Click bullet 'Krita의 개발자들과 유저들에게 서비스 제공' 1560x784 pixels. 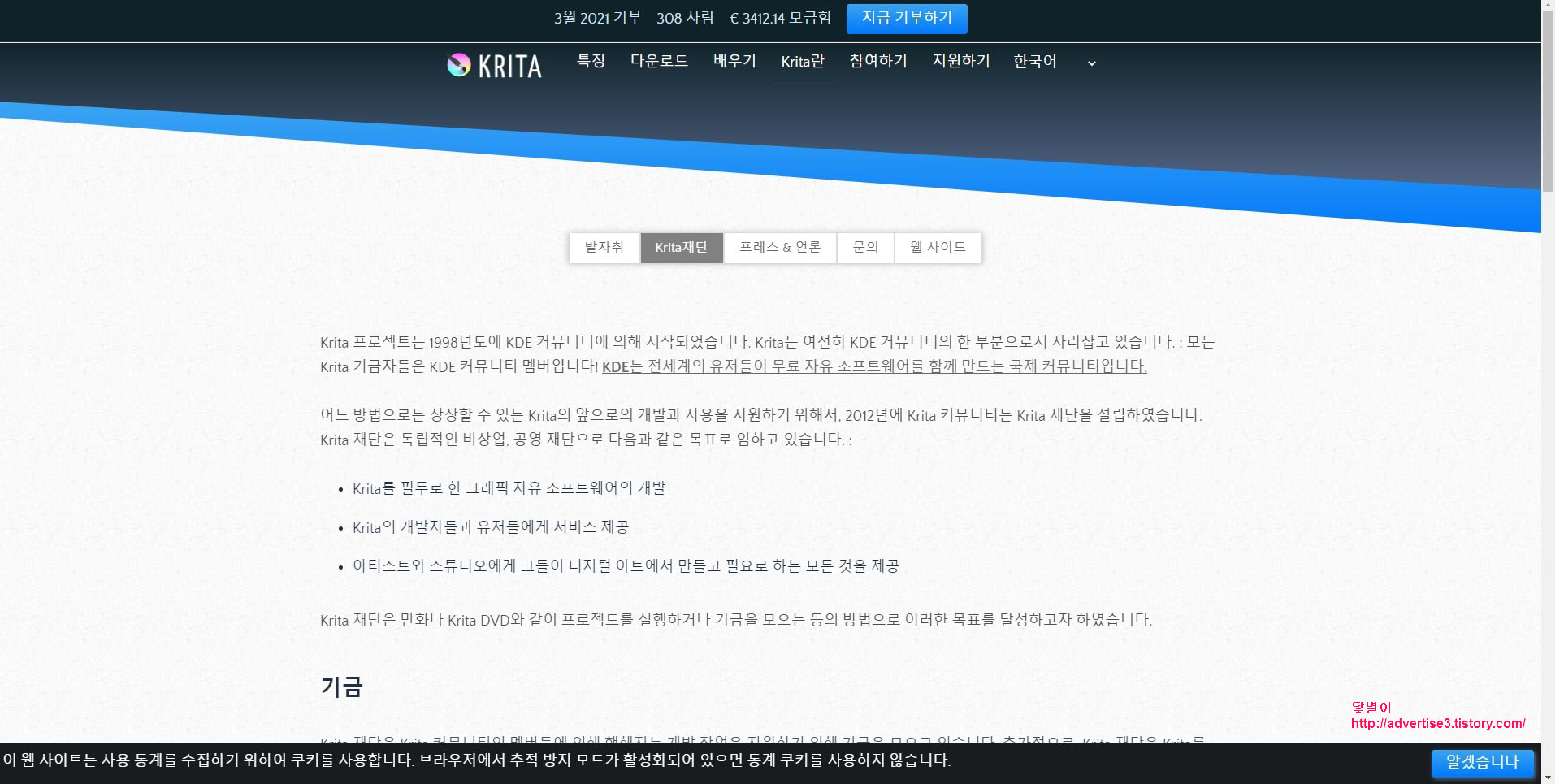tap(491, 527)
